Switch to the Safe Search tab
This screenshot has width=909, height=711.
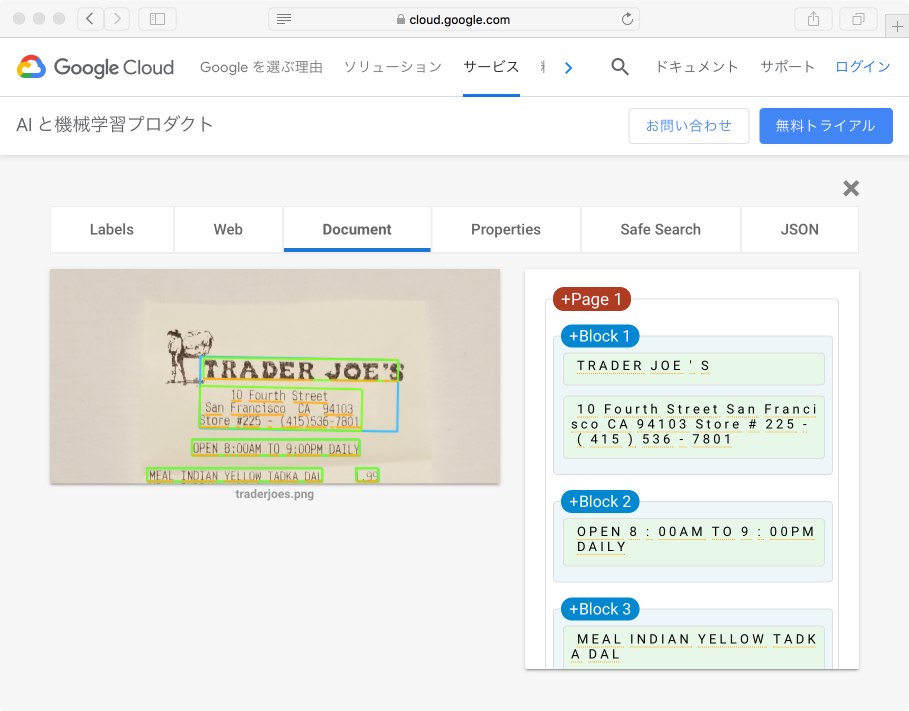coord(660,230)
